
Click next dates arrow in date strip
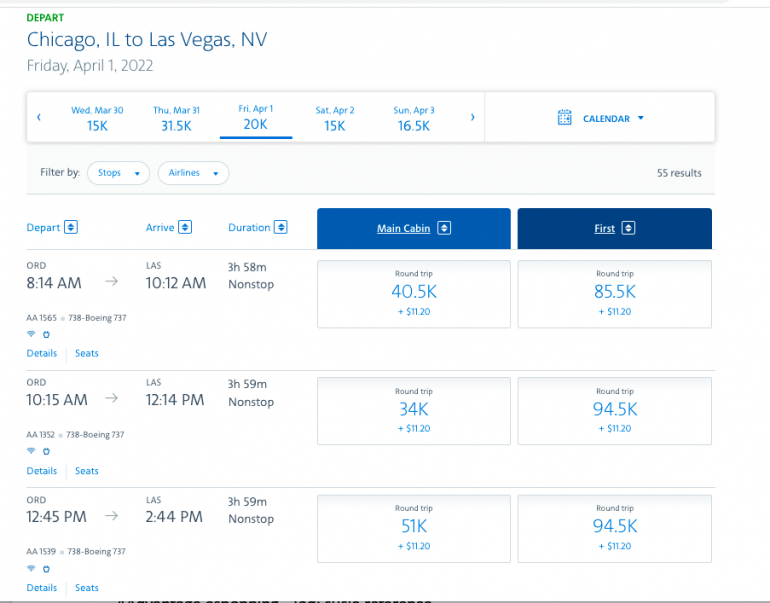(472, 117)
